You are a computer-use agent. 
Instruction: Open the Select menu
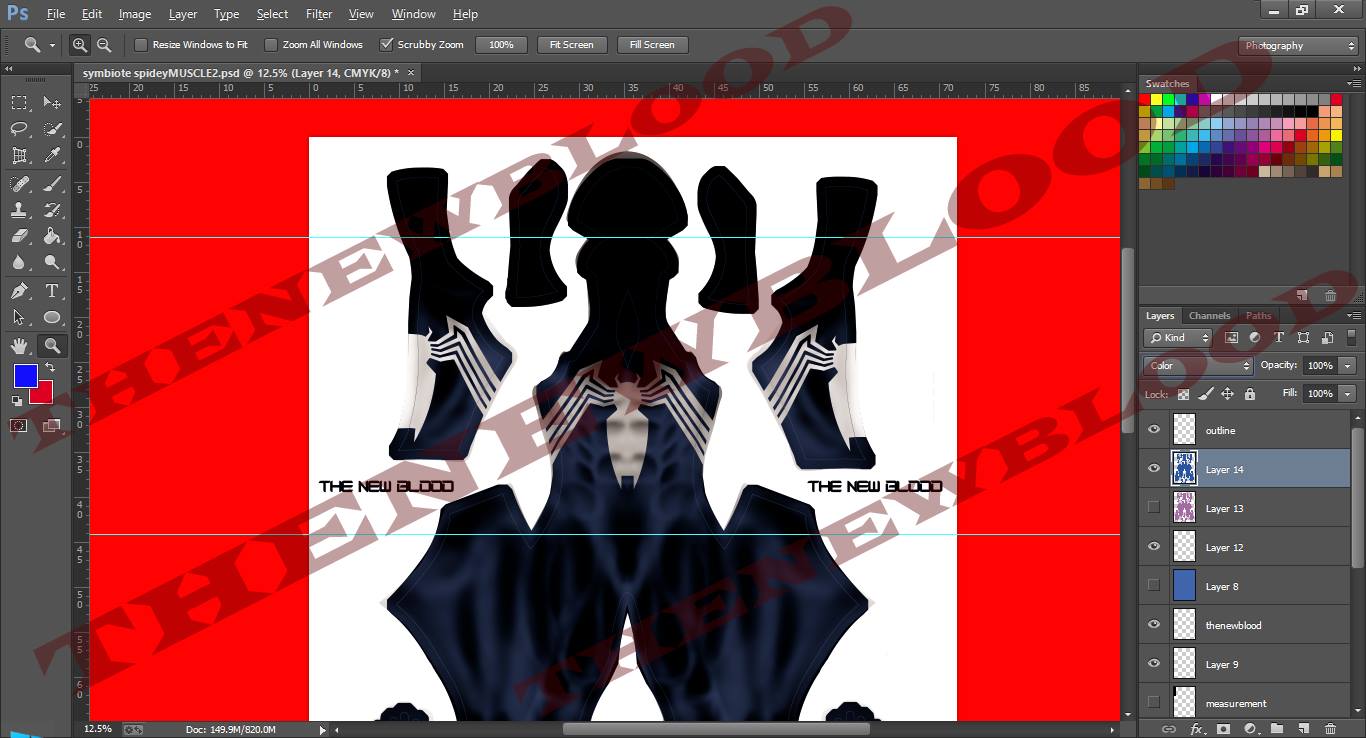272,14
